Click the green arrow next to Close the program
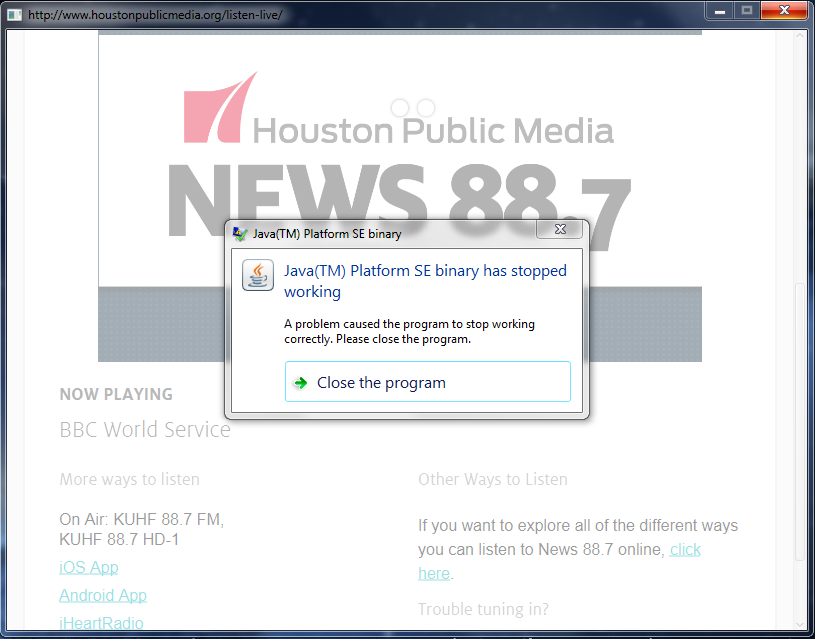Image resolution: width=815 pixels, height=639 pixels. (300, 383)
